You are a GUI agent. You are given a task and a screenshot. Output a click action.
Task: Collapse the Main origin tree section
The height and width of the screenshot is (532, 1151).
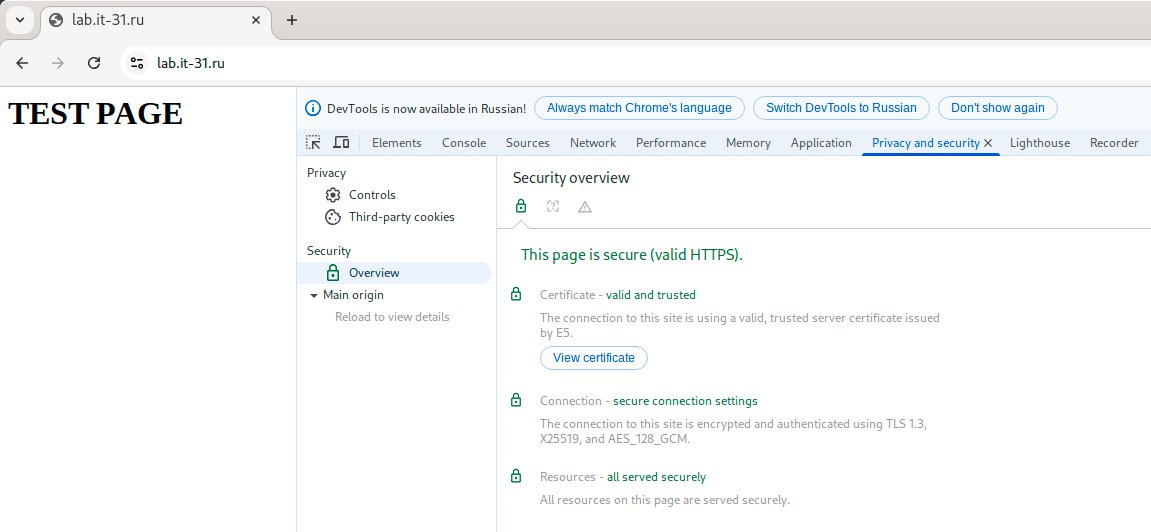[314, 296]
